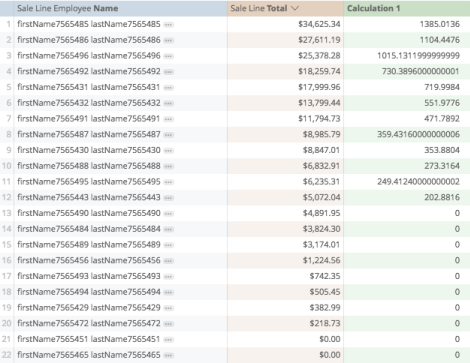Click the 1385.0136 calculation value

tap(440, 24)
